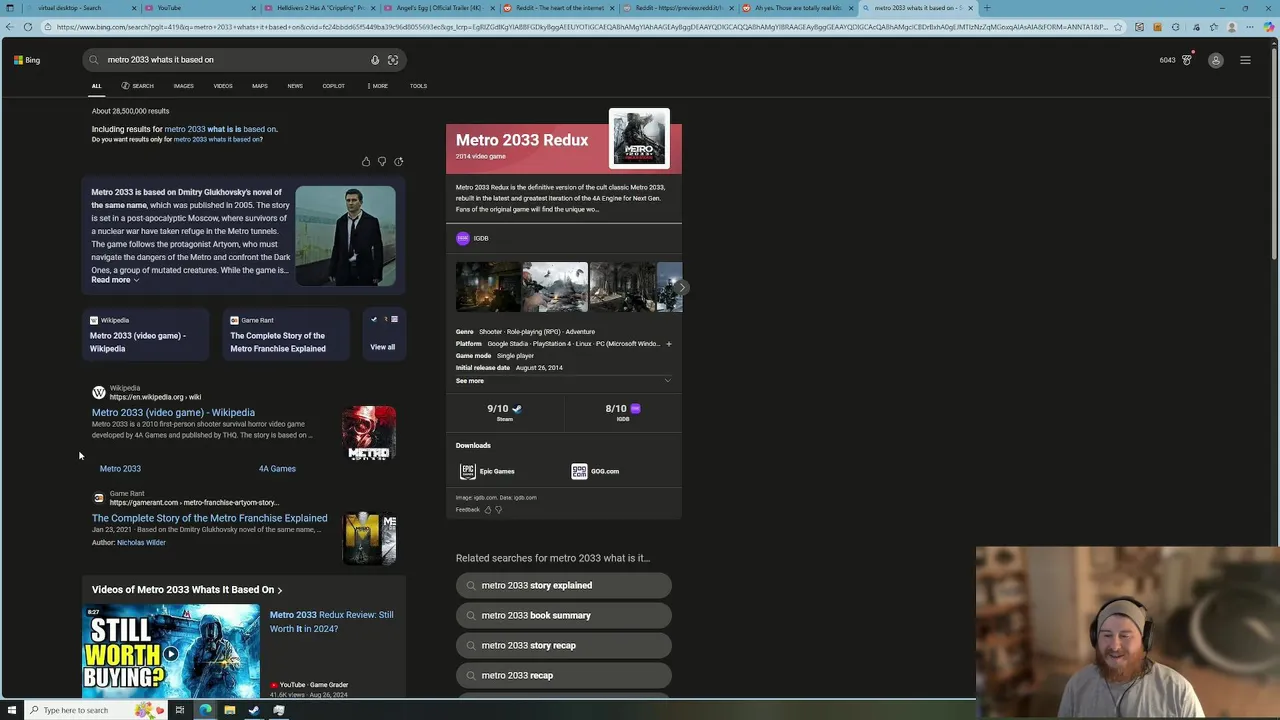Open Wikipedia source card under answer
Screen dimensions: 1280x720
point(144,334)
